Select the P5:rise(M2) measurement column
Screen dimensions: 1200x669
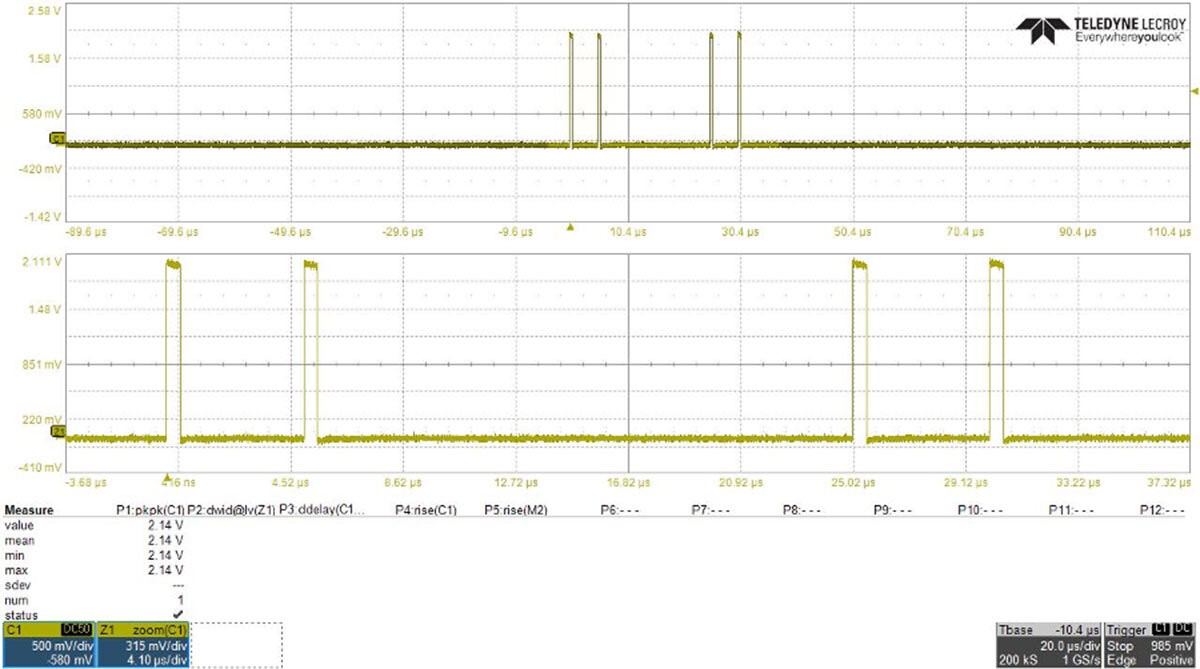pos(512,510)
